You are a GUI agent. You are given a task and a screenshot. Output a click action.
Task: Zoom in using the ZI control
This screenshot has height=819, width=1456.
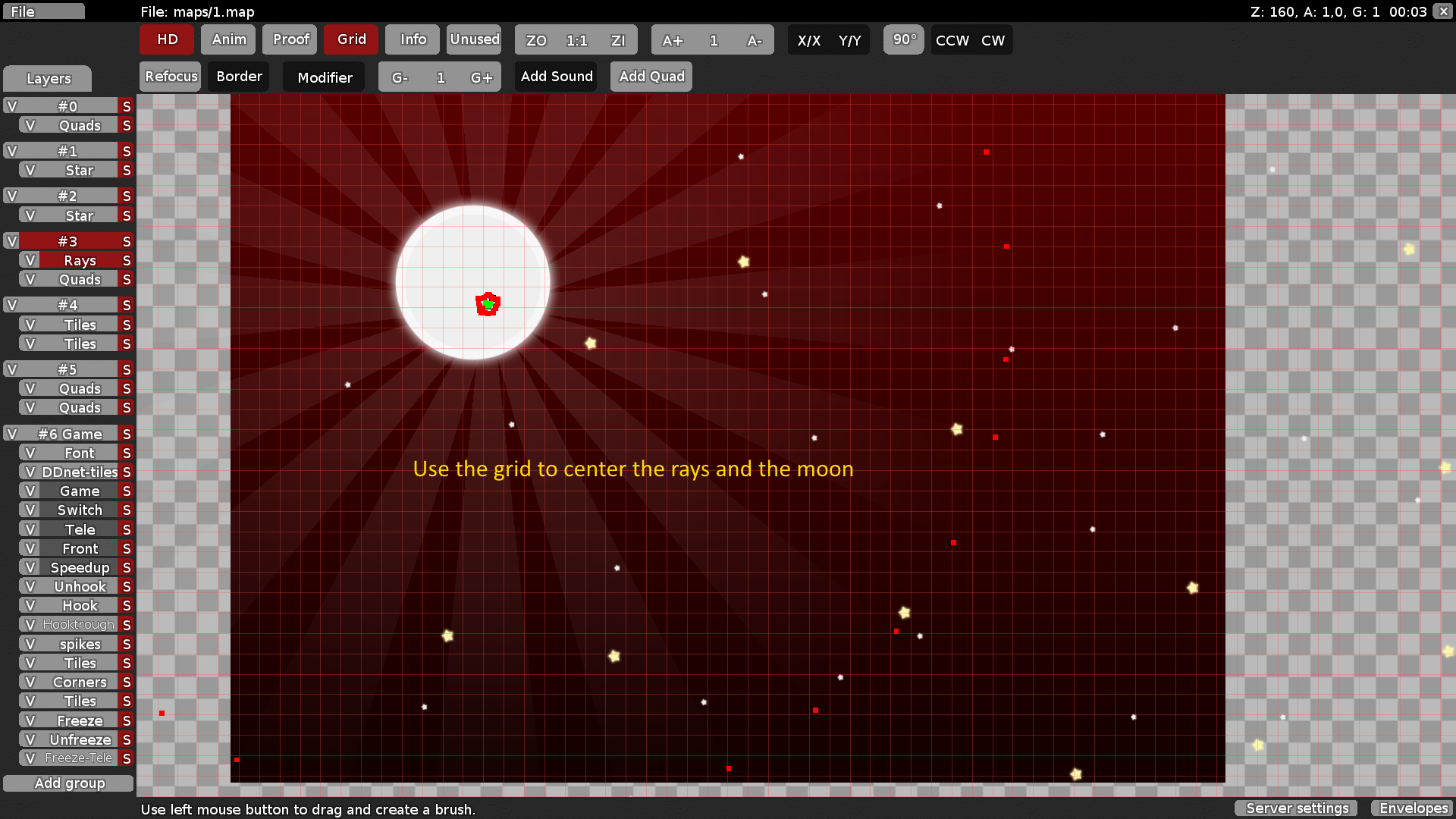coord(618,40)
